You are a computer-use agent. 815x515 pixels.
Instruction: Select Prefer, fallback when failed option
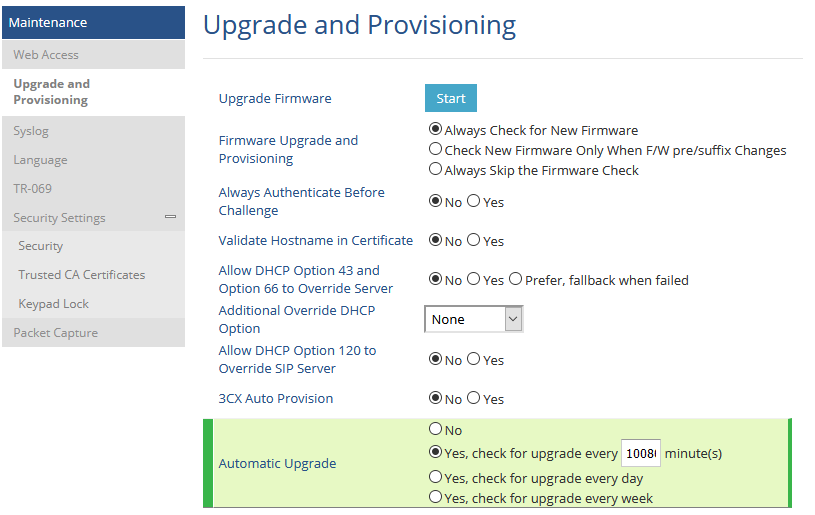tap(516, 280)
